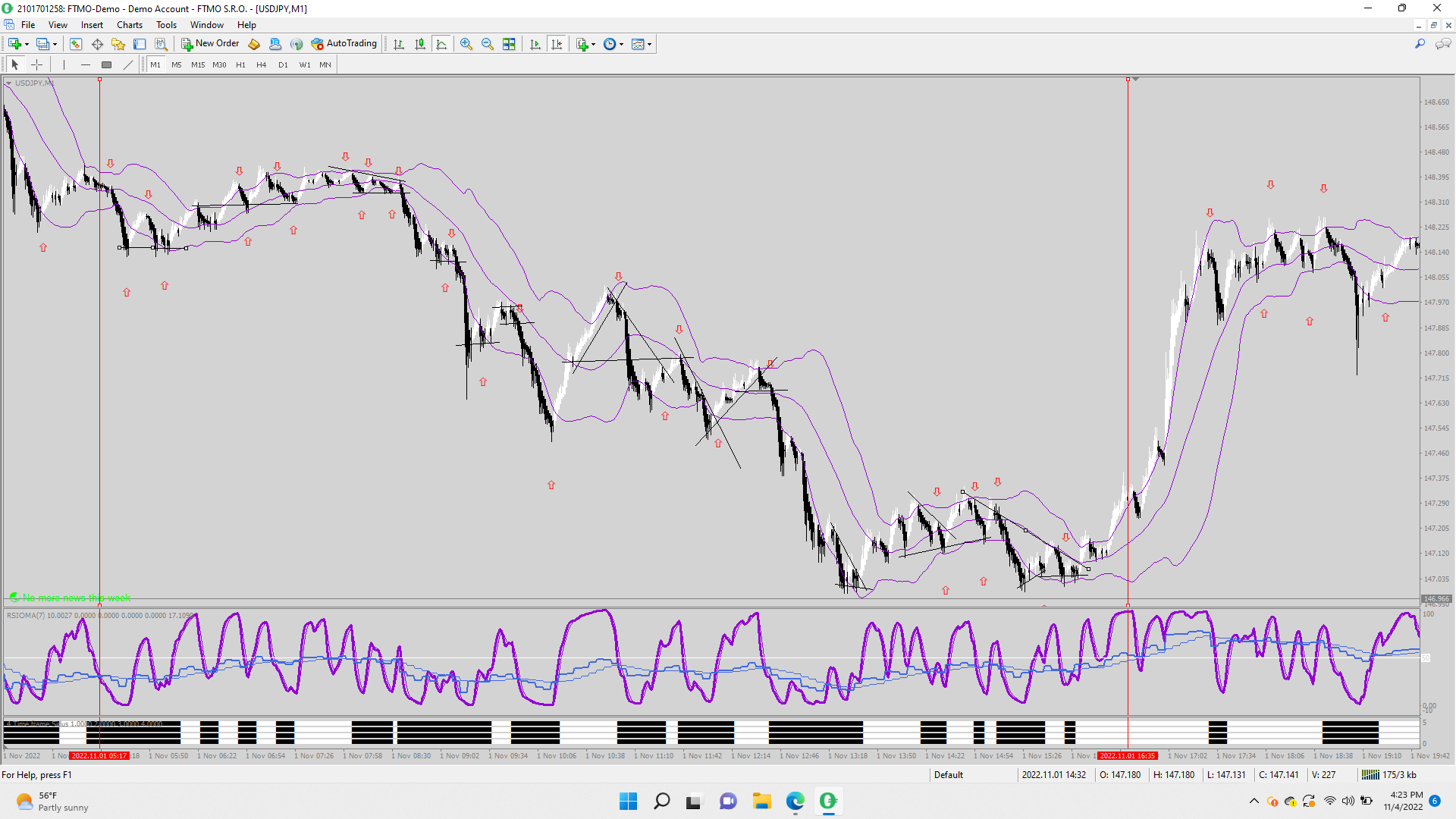Open the Charts menu

click(x=130, y=25)
